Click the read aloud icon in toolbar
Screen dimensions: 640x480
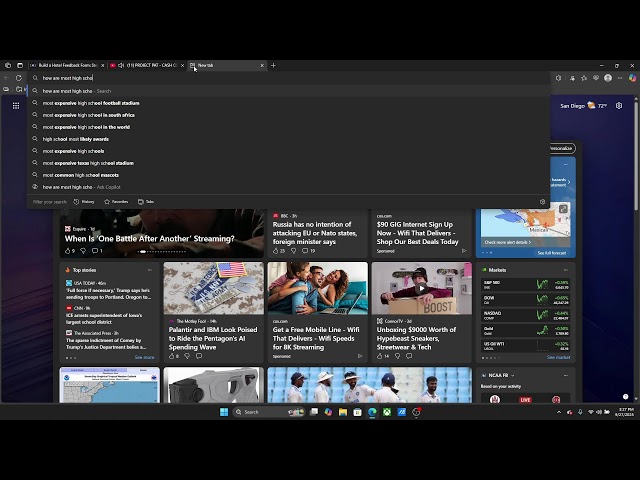pos(558,78)
